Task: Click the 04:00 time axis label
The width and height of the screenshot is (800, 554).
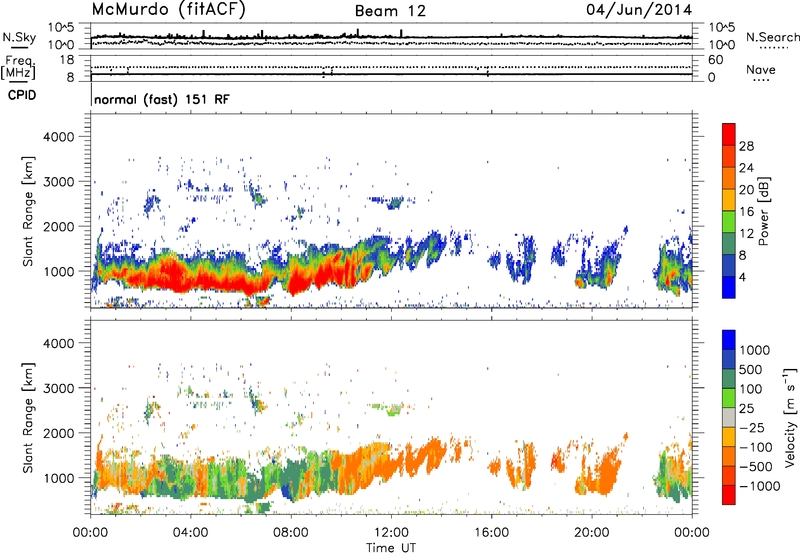Action: (190, 533)
